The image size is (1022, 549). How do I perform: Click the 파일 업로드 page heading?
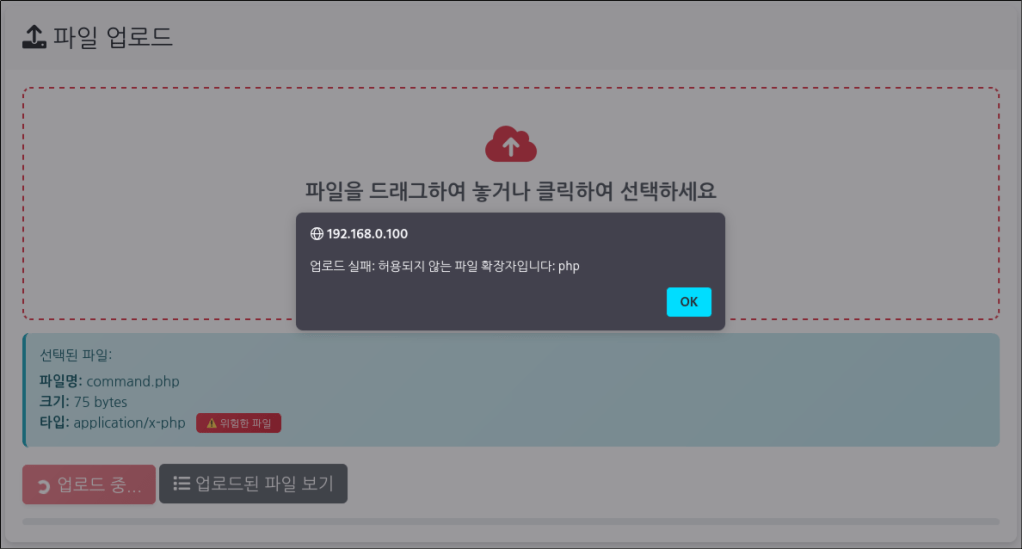(112, 37)
